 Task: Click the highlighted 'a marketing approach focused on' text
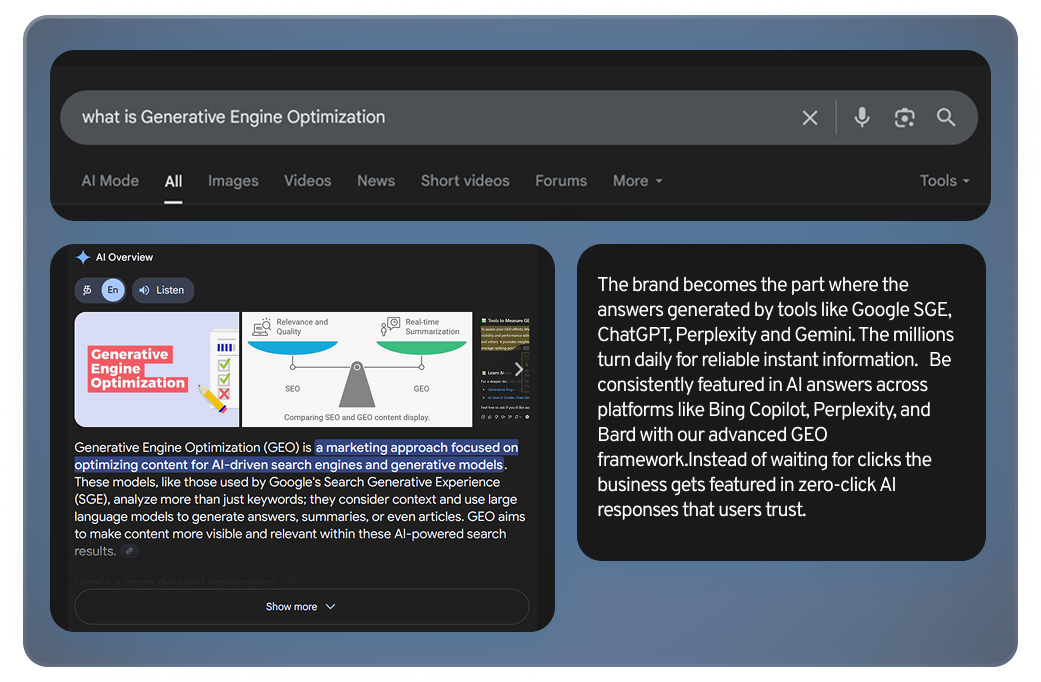417,448
